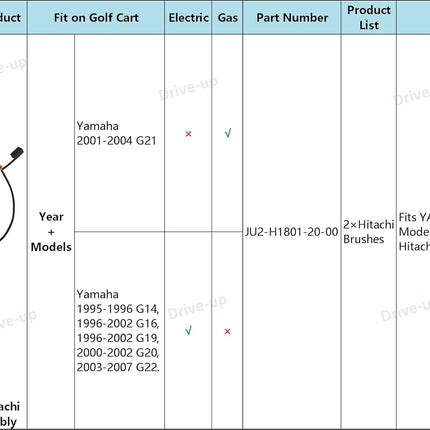This screenshot has width=430, height=430.
Task: Click the 'Year + Models' row label cell
Action: point(51,232)
